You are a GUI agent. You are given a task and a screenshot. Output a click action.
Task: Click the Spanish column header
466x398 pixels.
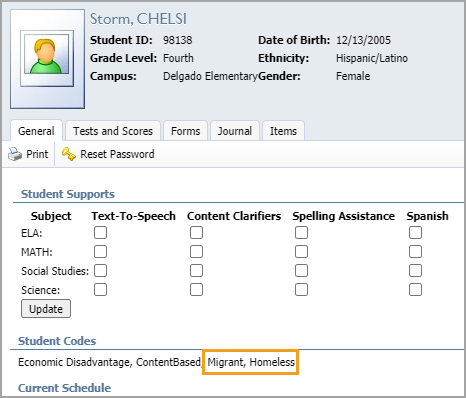pyautogui.click(x=428, y=216)
